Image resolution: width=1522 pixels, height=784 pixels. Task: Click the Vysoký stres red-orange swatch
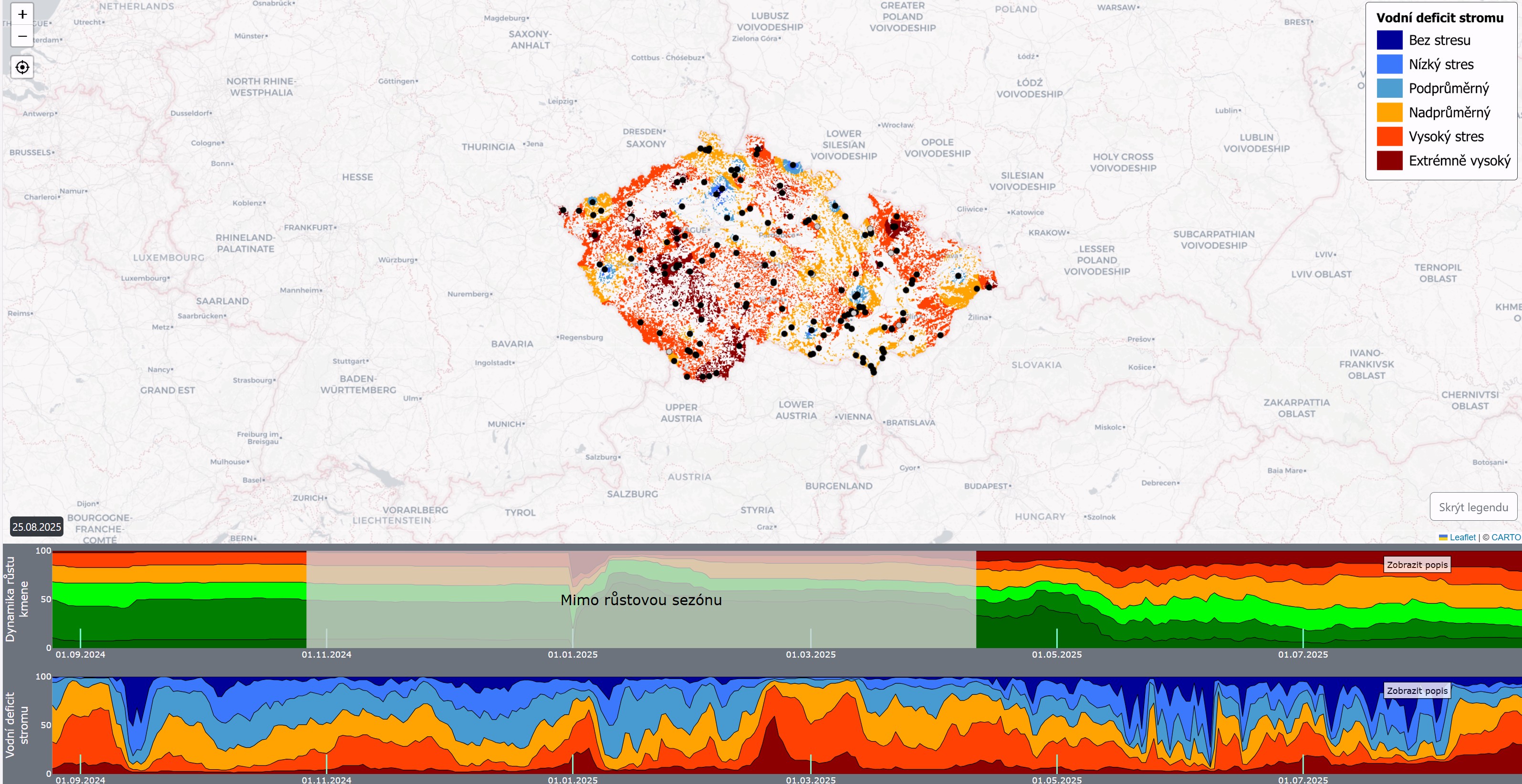[1389, 136]
